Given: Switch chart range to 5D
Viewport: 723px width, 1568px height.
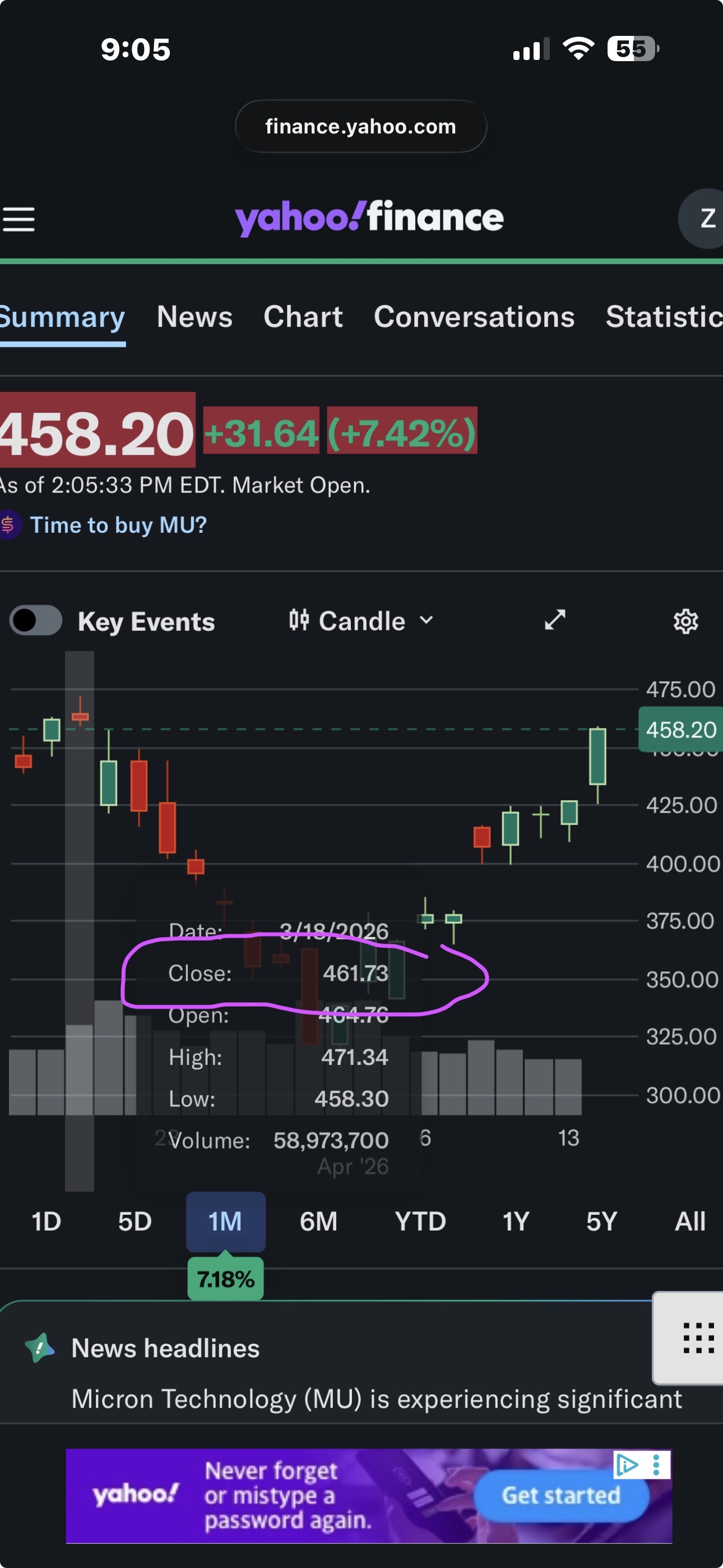Looking at the screenshot, I should click(135, 1221).
